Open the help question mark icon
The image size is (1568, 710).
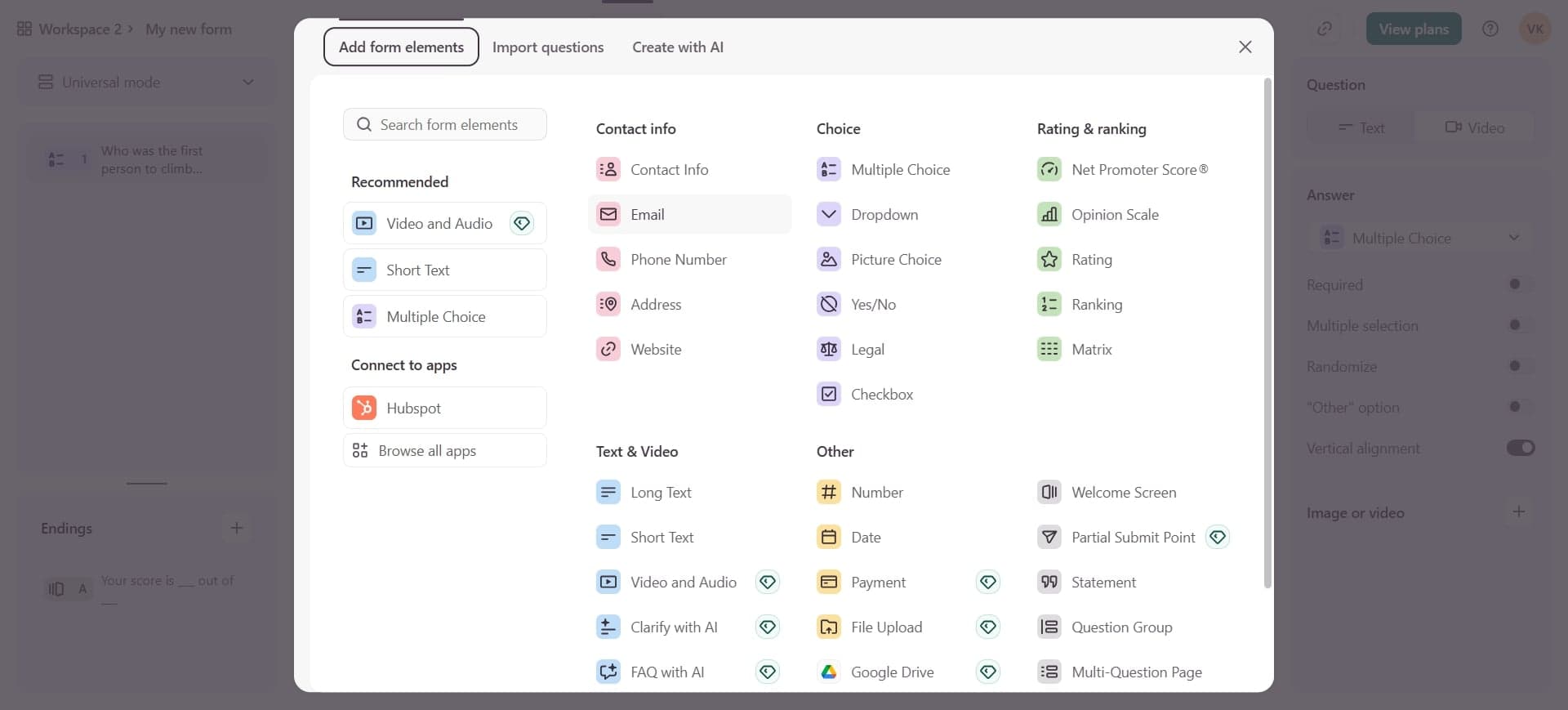[1490, 29]
